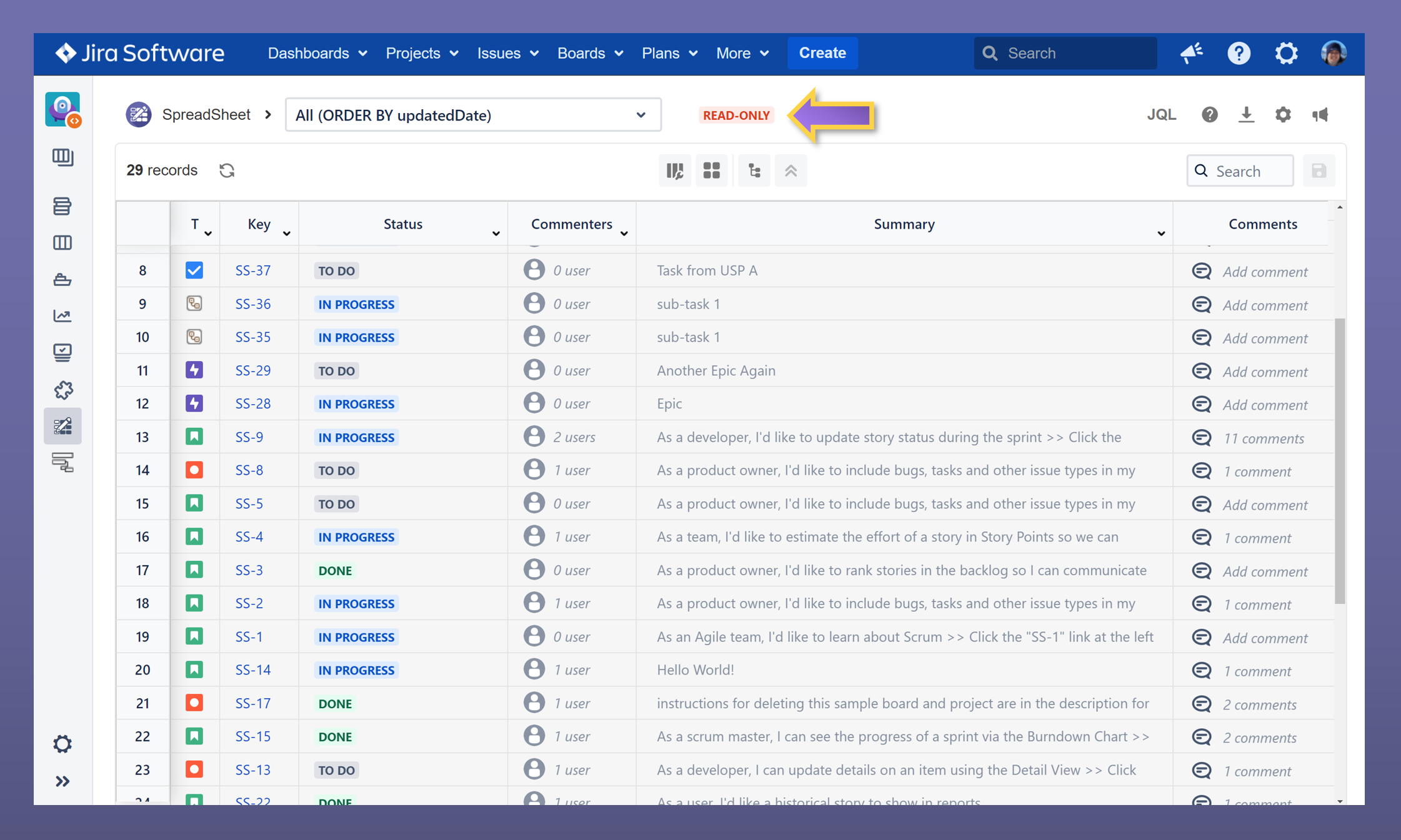
Task: Open the column configuration icon
Action: point(675,170)
